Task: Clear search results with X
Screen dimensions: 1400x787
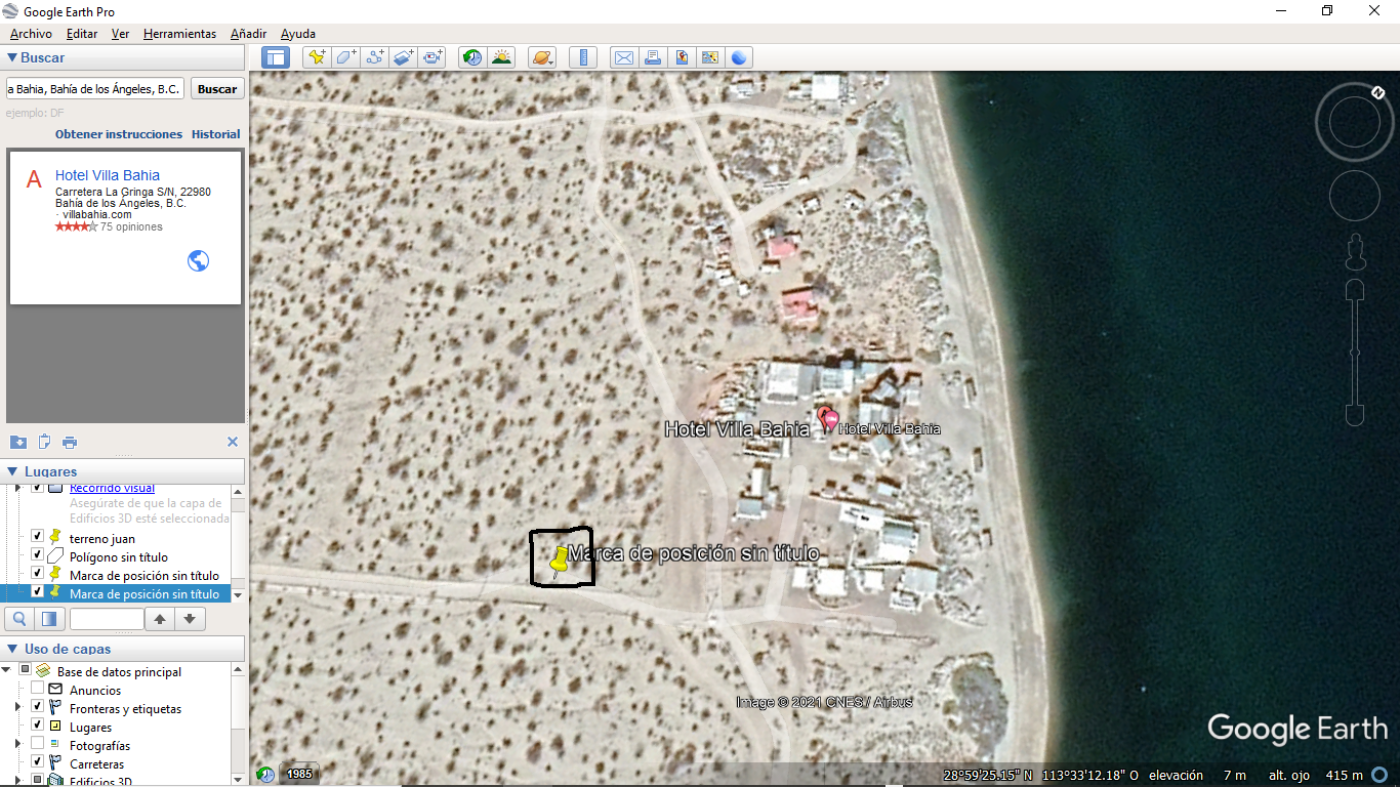Action: pyautogui.click(x=232, y=442)
